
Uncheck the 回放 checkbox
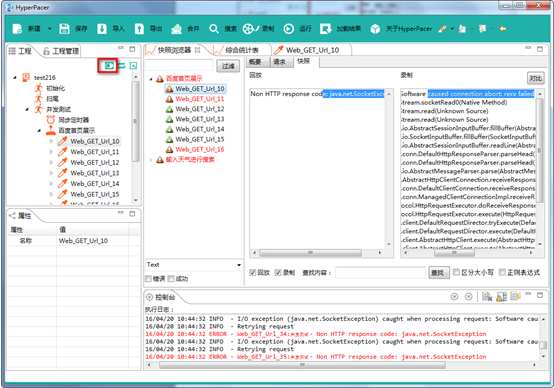tap(253, 272)
